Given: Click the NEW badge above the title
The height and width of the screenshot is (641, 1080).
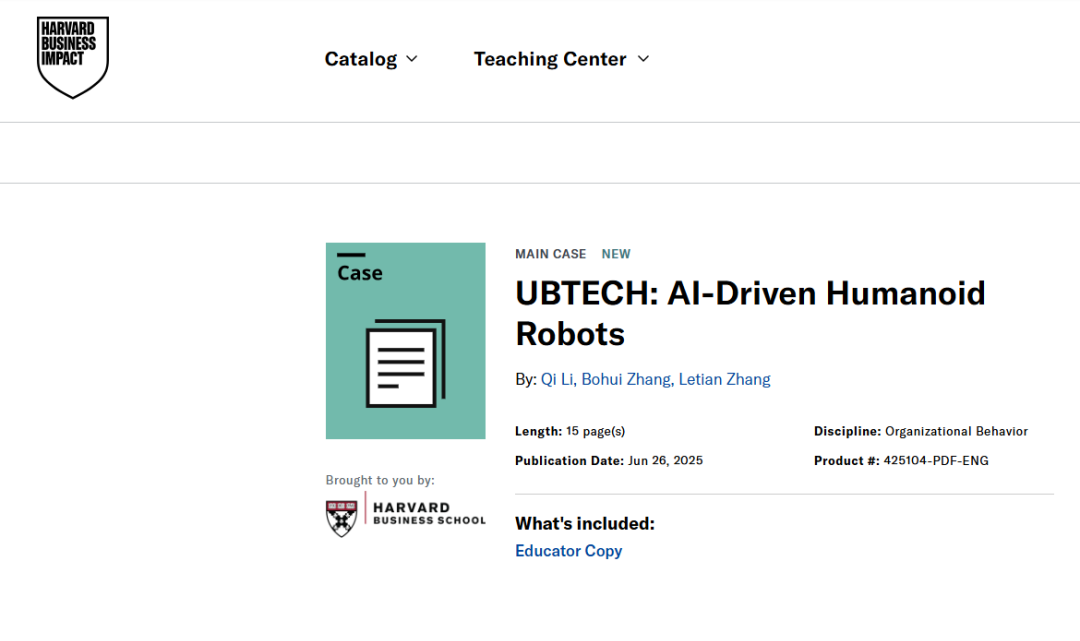Looking at the screenshot, I should [x=616, y=254].
